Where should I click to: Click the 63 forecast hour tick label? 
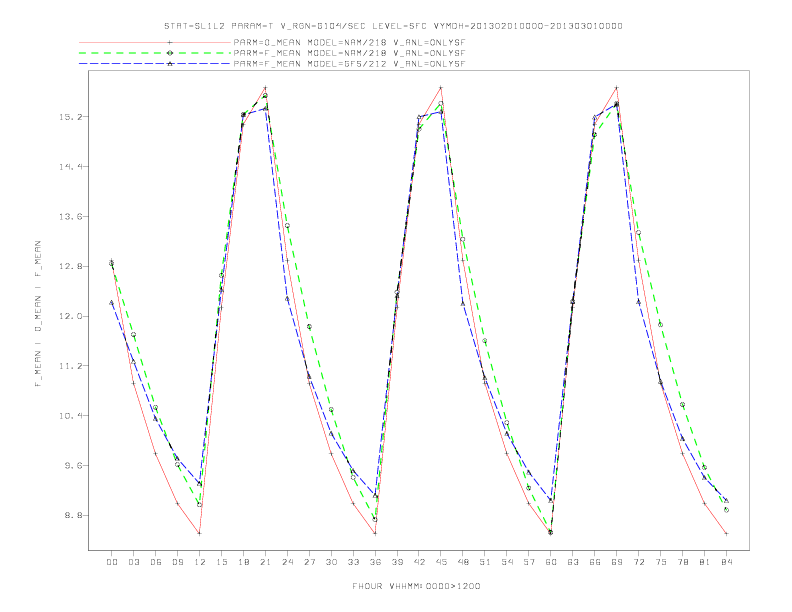[x=573, y=562]
